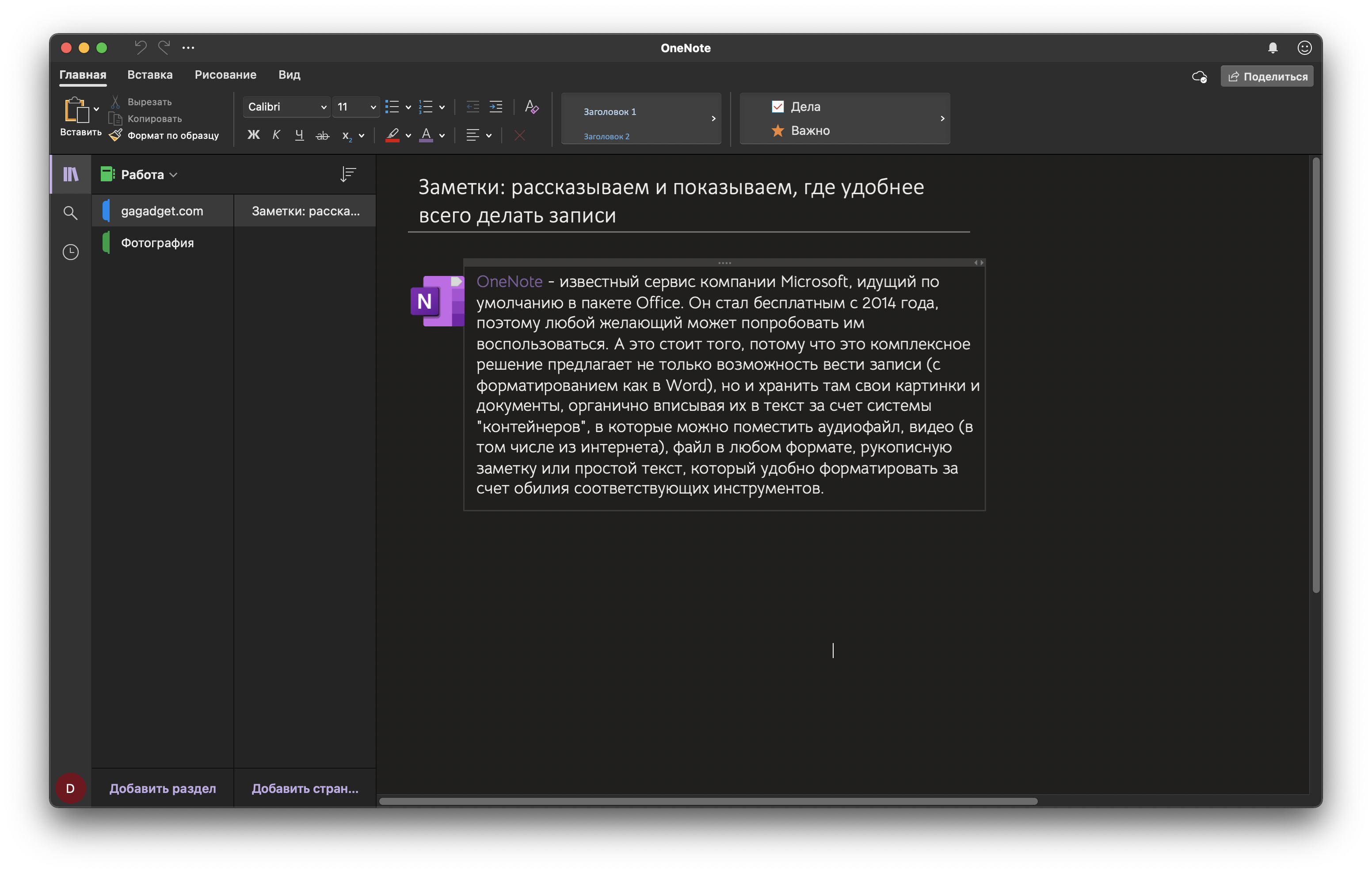Click the Redo arrow icon

pos(164,47)
